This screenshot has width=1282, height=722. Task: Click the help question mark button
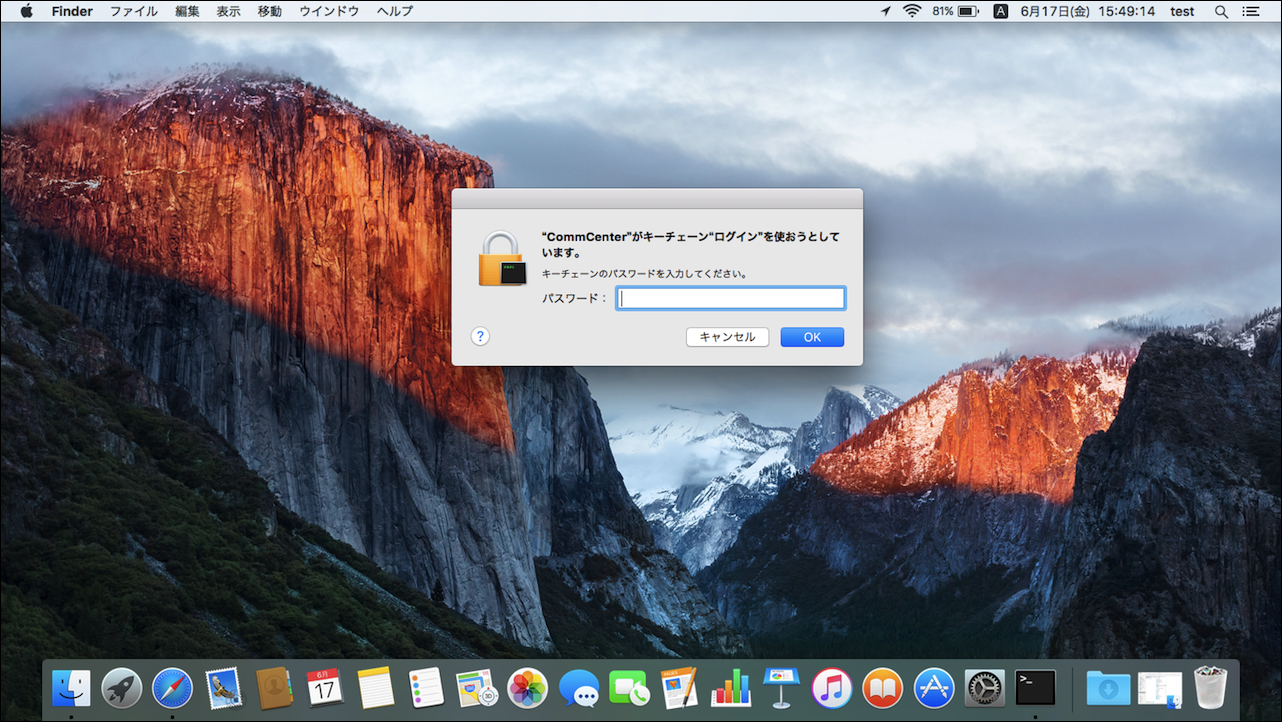[480, 337]
